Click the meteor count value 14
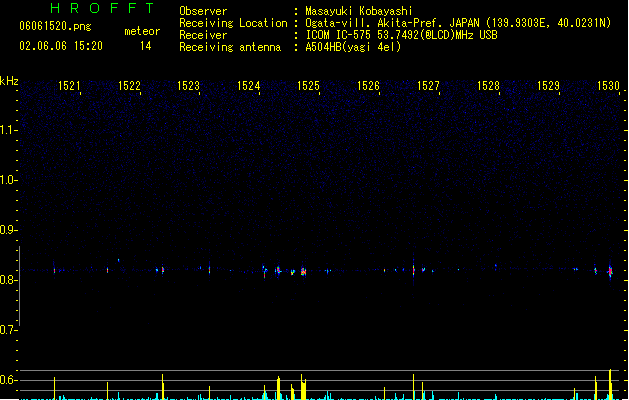 [146, 46]
